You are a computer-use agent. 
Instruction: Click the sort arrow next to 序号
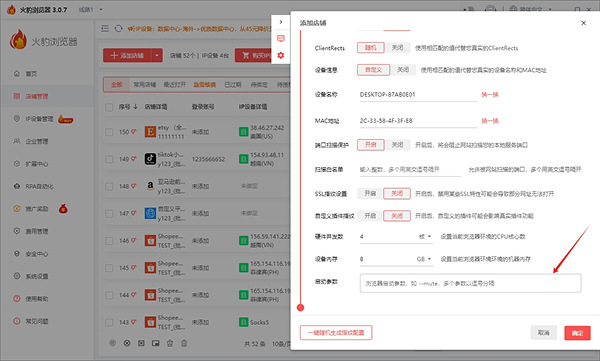(x=135, y=107)
